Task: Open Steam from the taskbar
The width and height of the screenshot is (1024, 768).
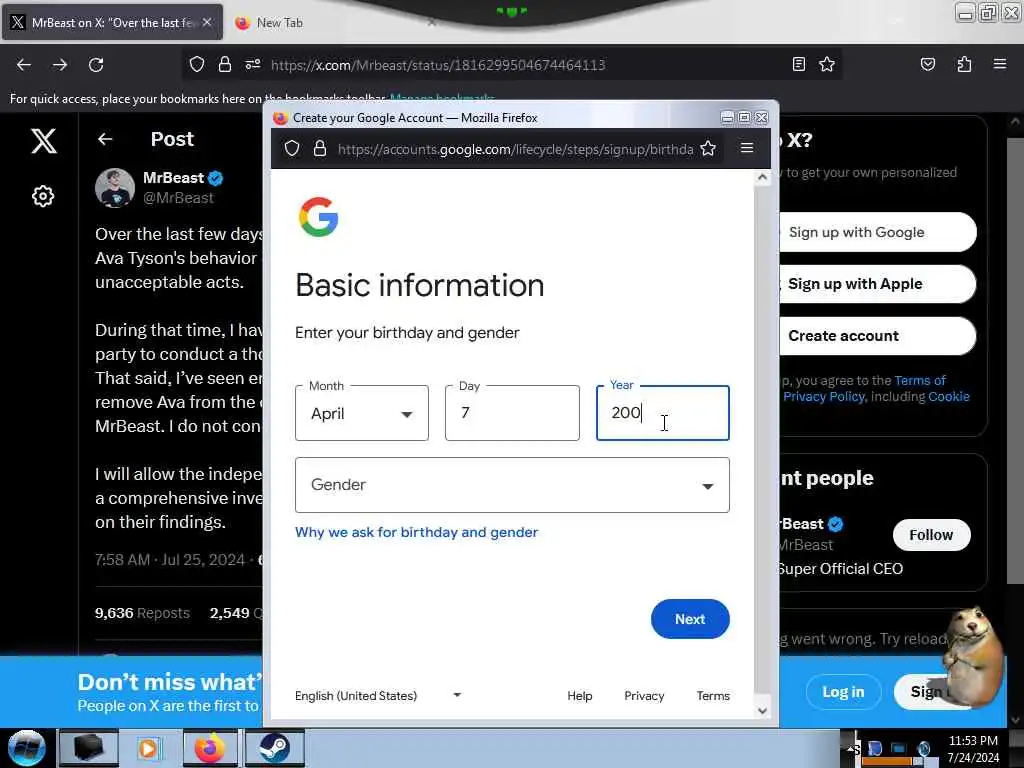Action: click(274, 748)
